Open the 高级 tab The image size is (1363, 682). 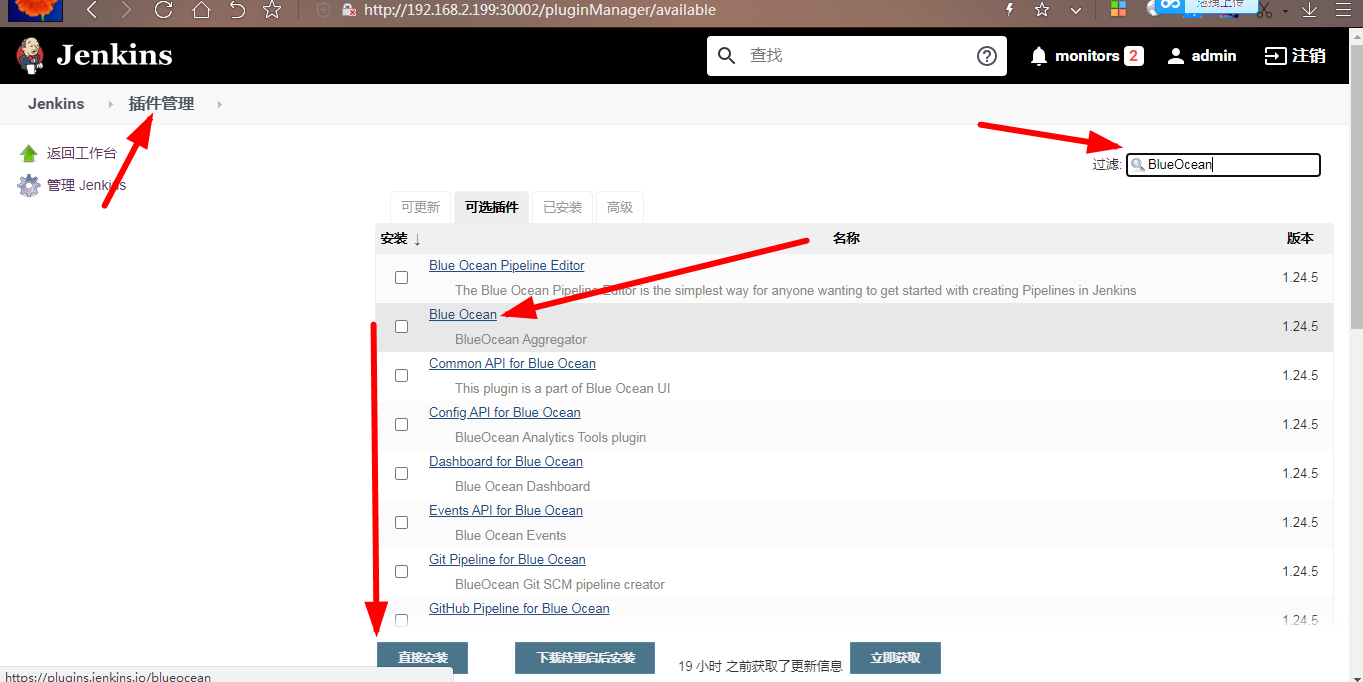pos(620,207)
